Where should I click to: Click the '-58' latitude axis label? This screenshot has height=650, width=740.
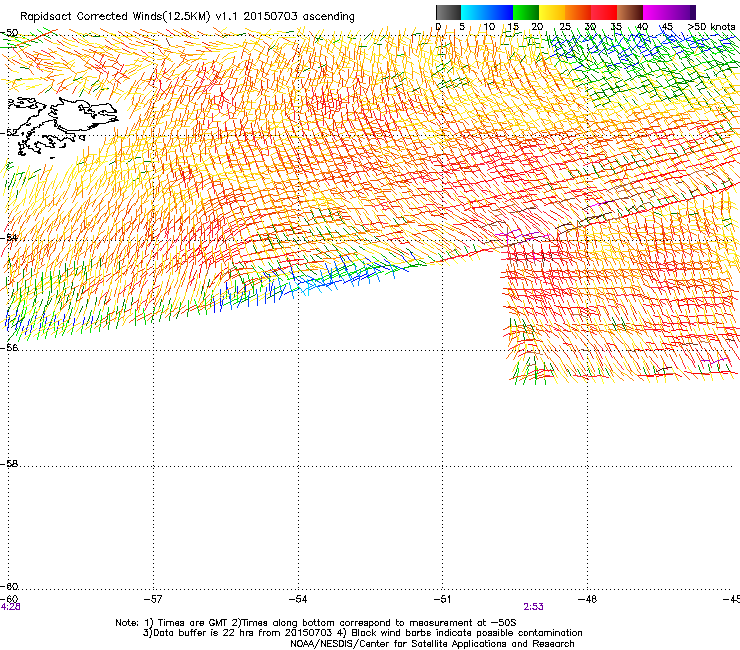9,464
